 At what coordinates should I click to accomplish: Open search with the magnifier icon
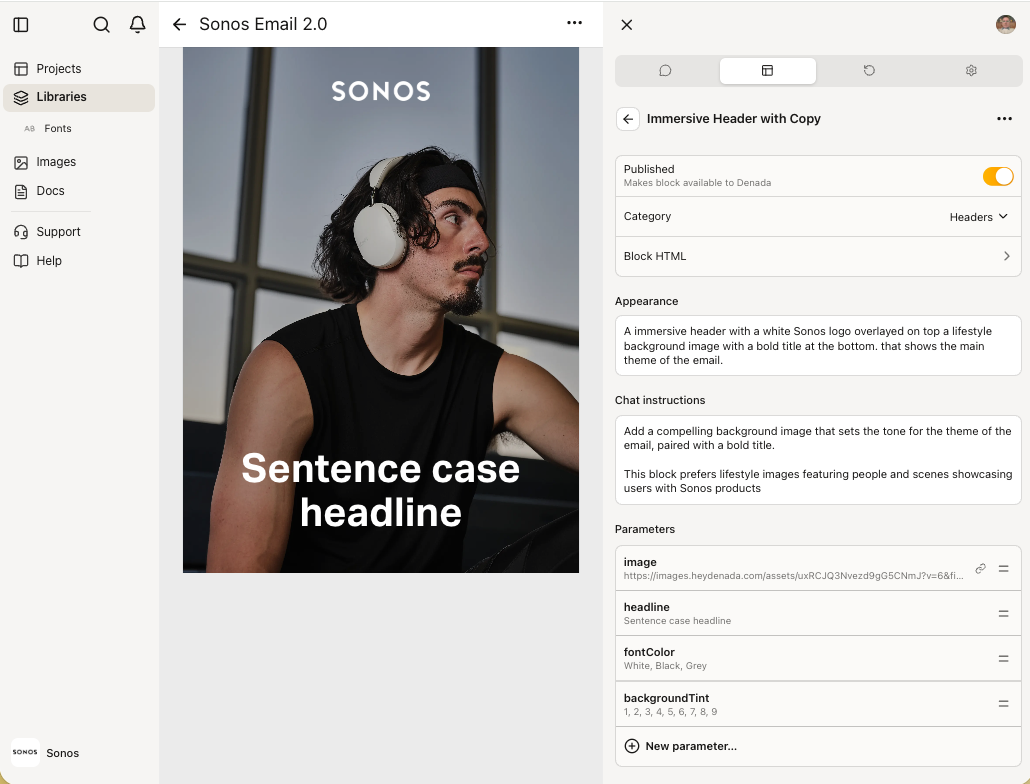click(x=101, y=25)
